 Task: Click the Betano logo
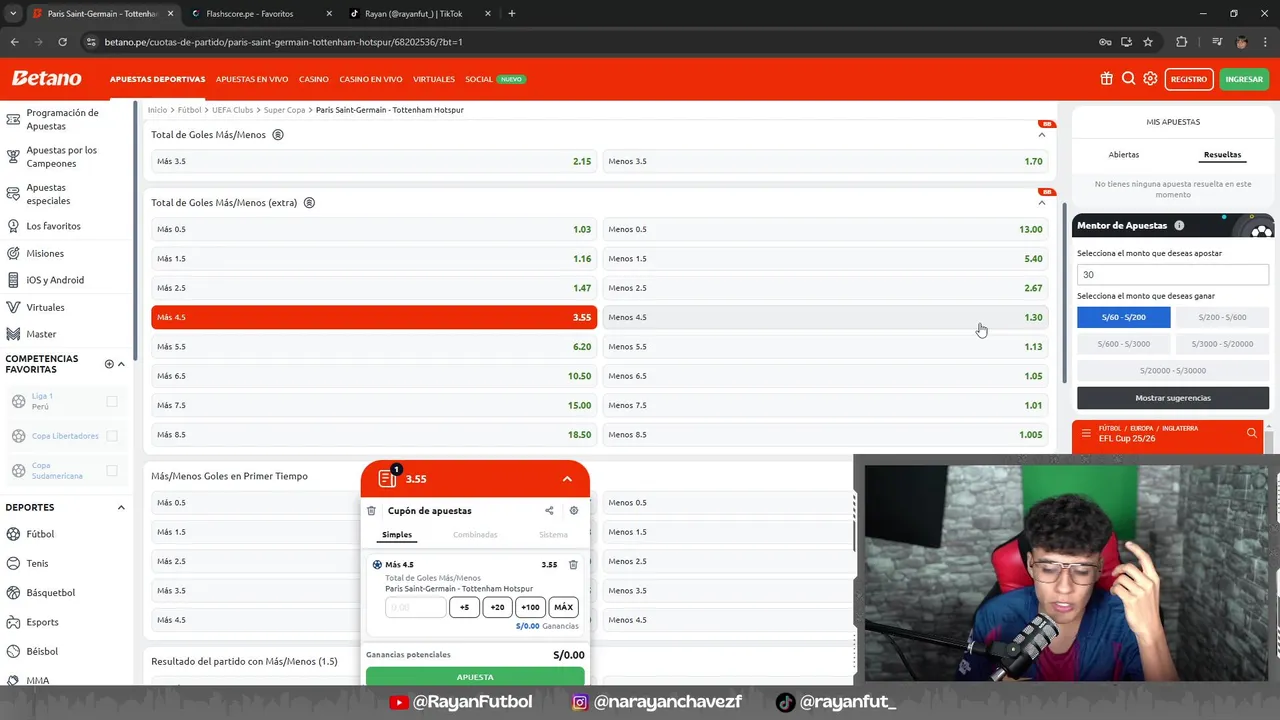point(46,79)
